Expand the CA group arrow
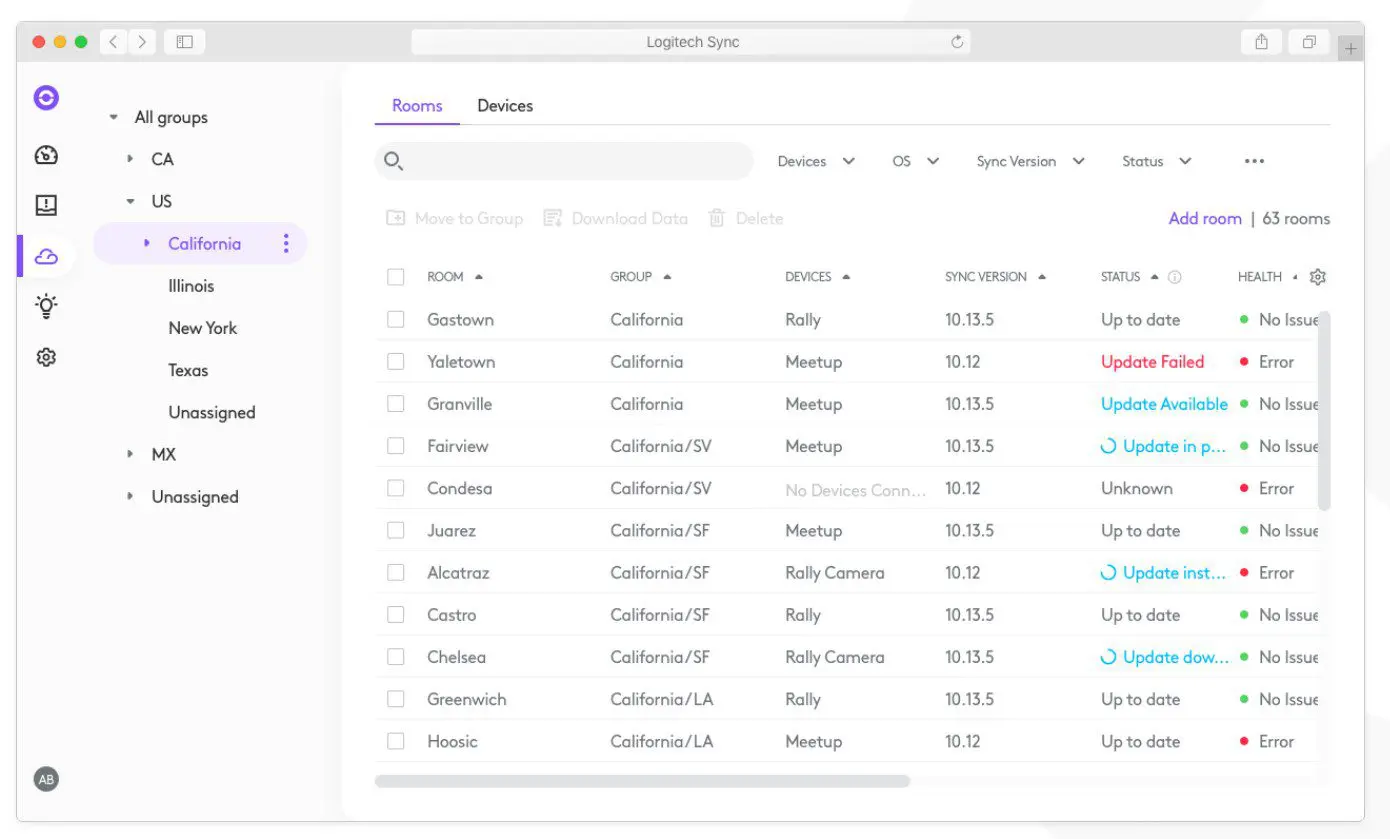Viewport: 1390px width, 839px height. pyautogui.click(x=130, y=159)
